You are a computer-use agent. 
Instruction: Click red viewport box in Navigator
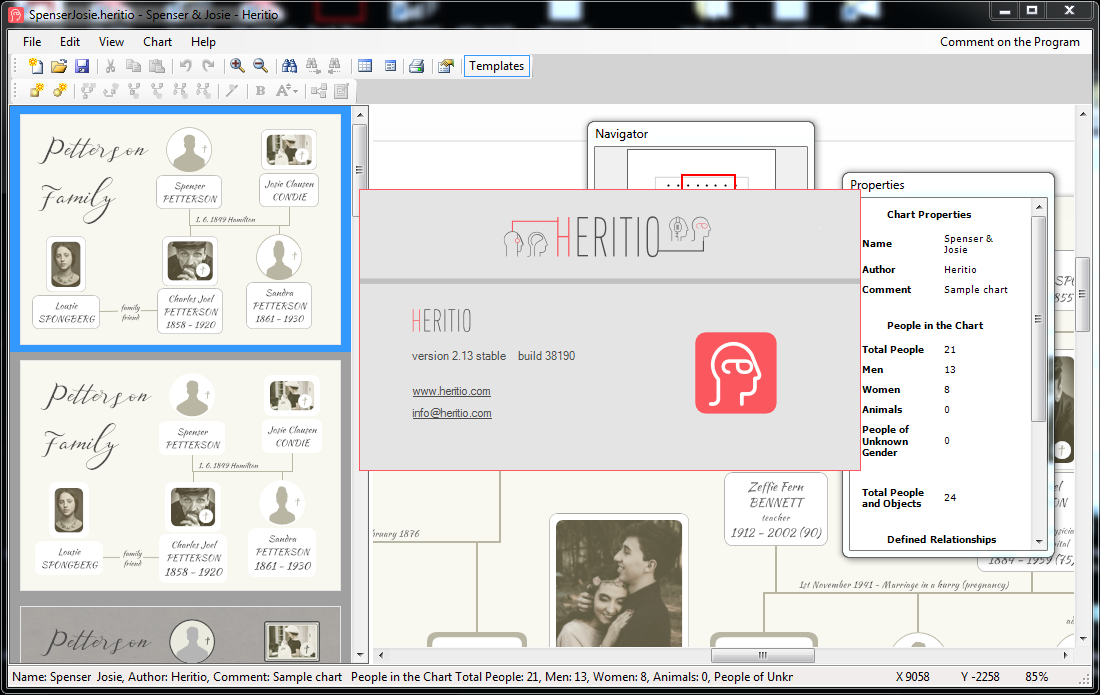[x=708, y=182]
